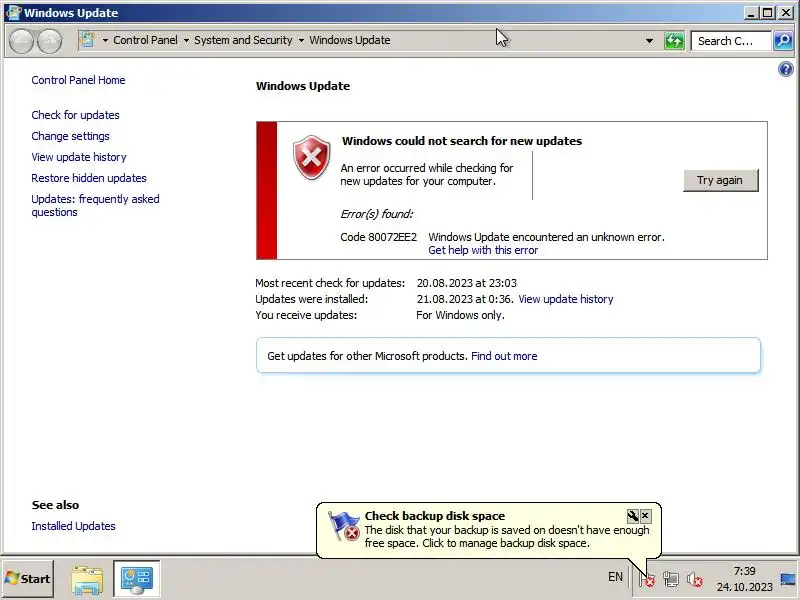The height and width of the screenshot is (600, 800).
Task: Open address bar history dropdown
Action: click(649, 41)
